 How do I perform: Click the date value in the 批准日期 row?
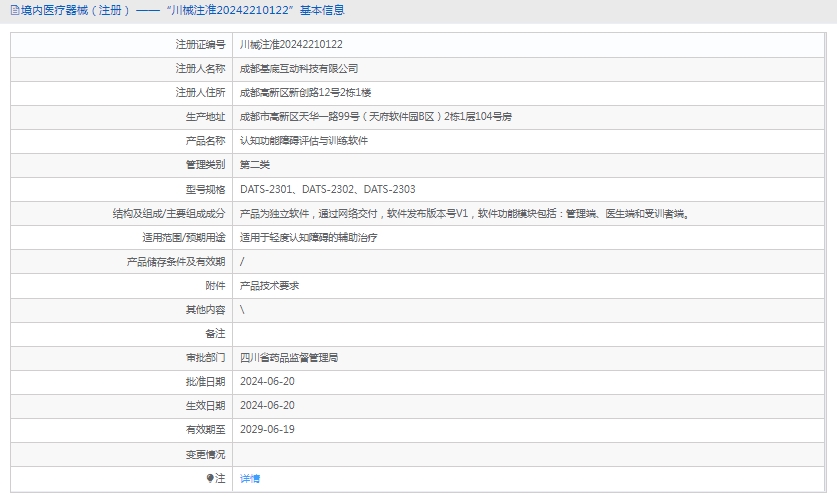click(267, 382)
